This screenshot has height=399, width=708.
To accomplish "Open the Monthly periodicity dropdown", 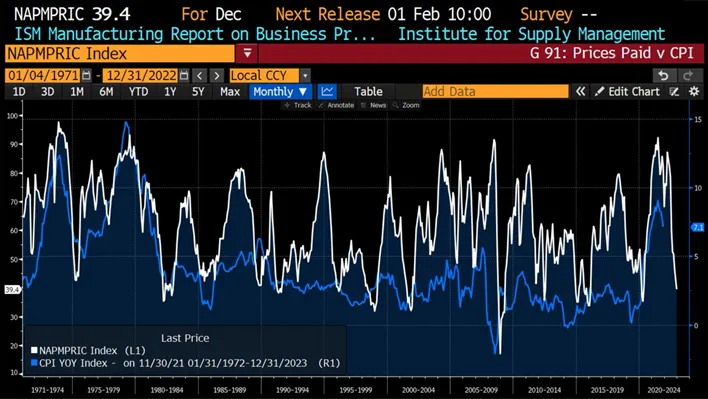I will 280,92.
